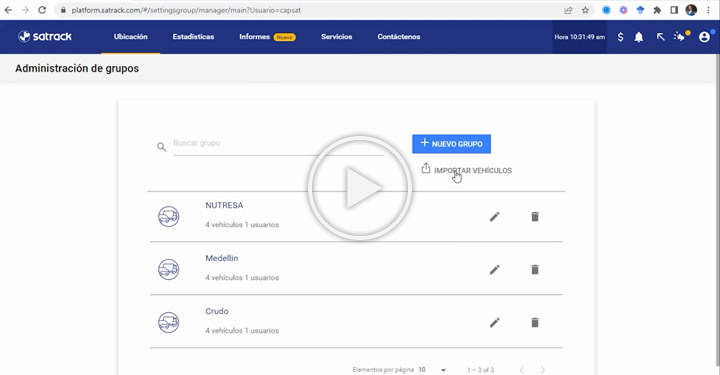Viewport: 720px width, 375px height.
Task: Delete the Crudo group
Action: pyautogui.click(x=535, y=323)
